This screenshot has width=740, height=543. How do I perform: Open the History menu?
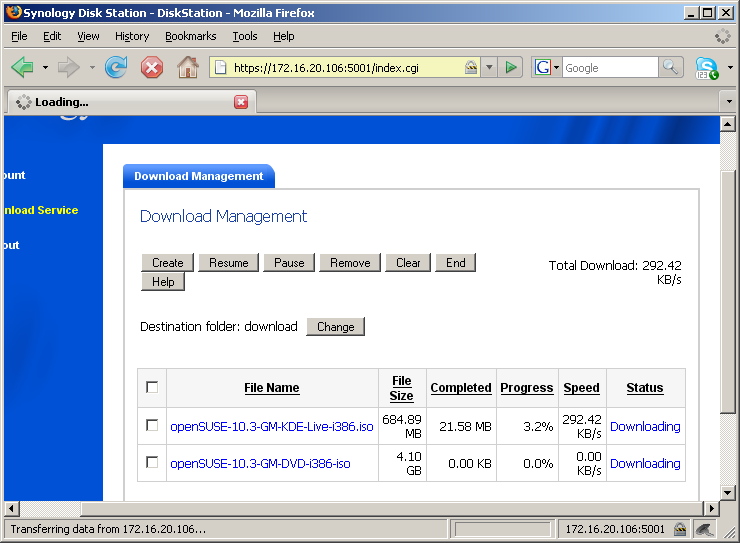pyautogui.click(x=132, y=36)
